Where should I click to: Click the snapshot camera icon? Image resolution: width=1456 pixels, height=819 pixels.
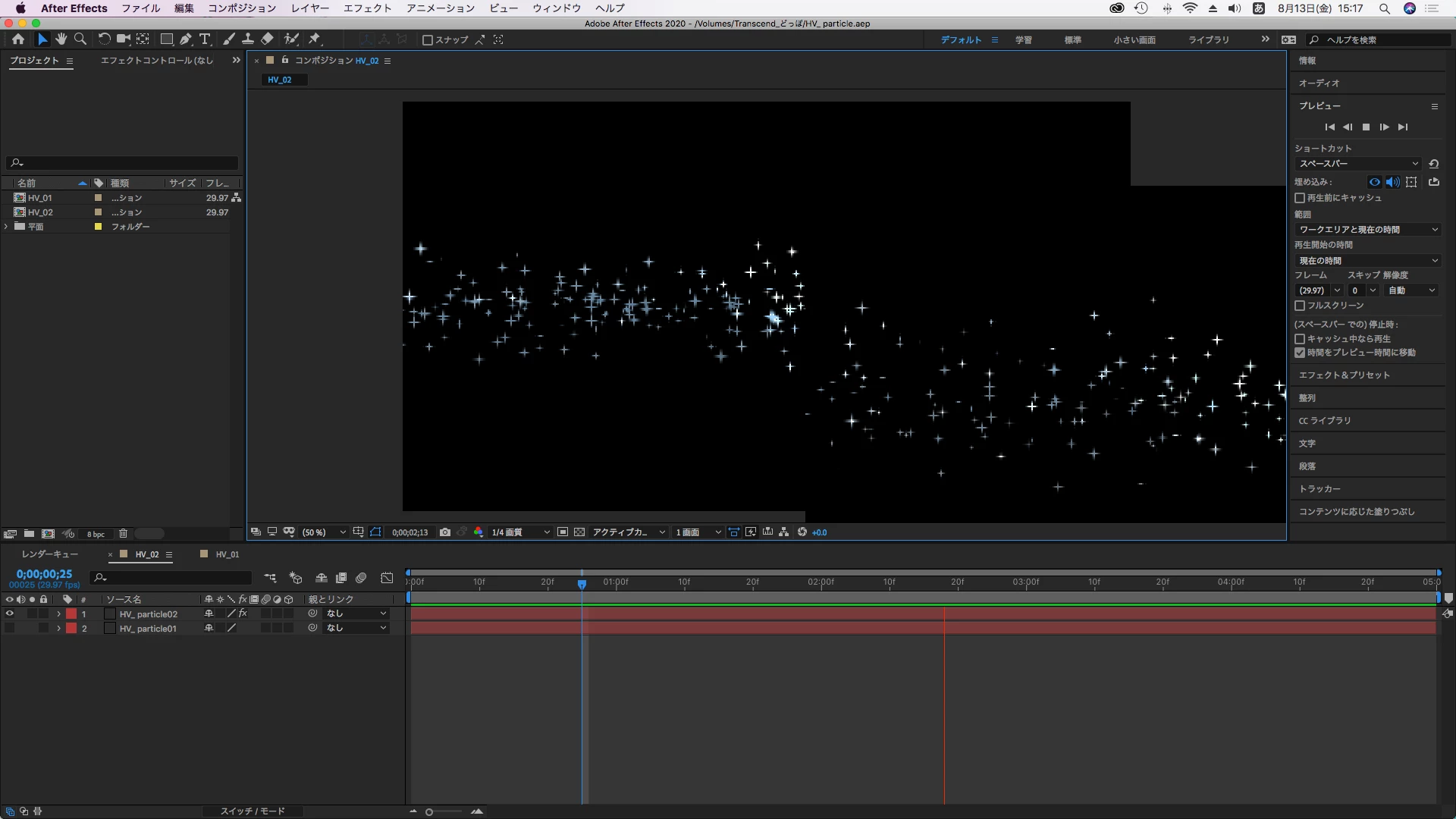[x=445, y=532]
